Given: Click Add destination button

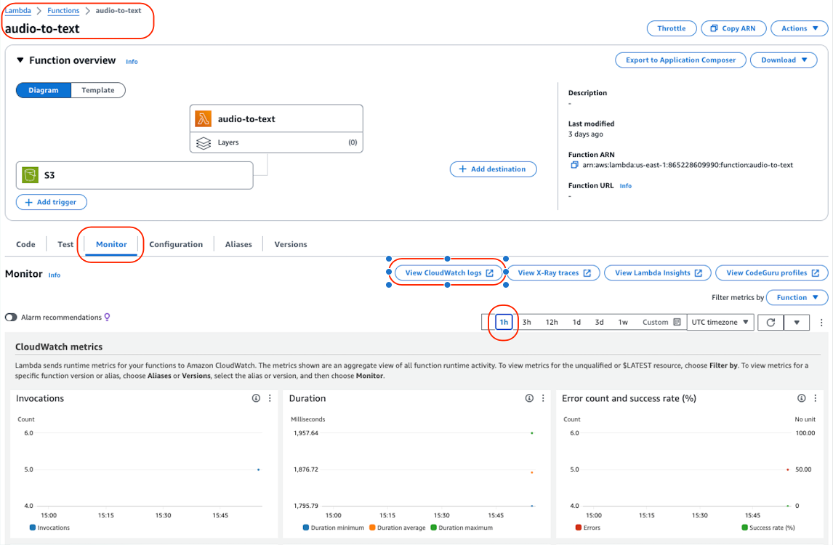Looking at the screenshot, I should (x=493, y=169).
